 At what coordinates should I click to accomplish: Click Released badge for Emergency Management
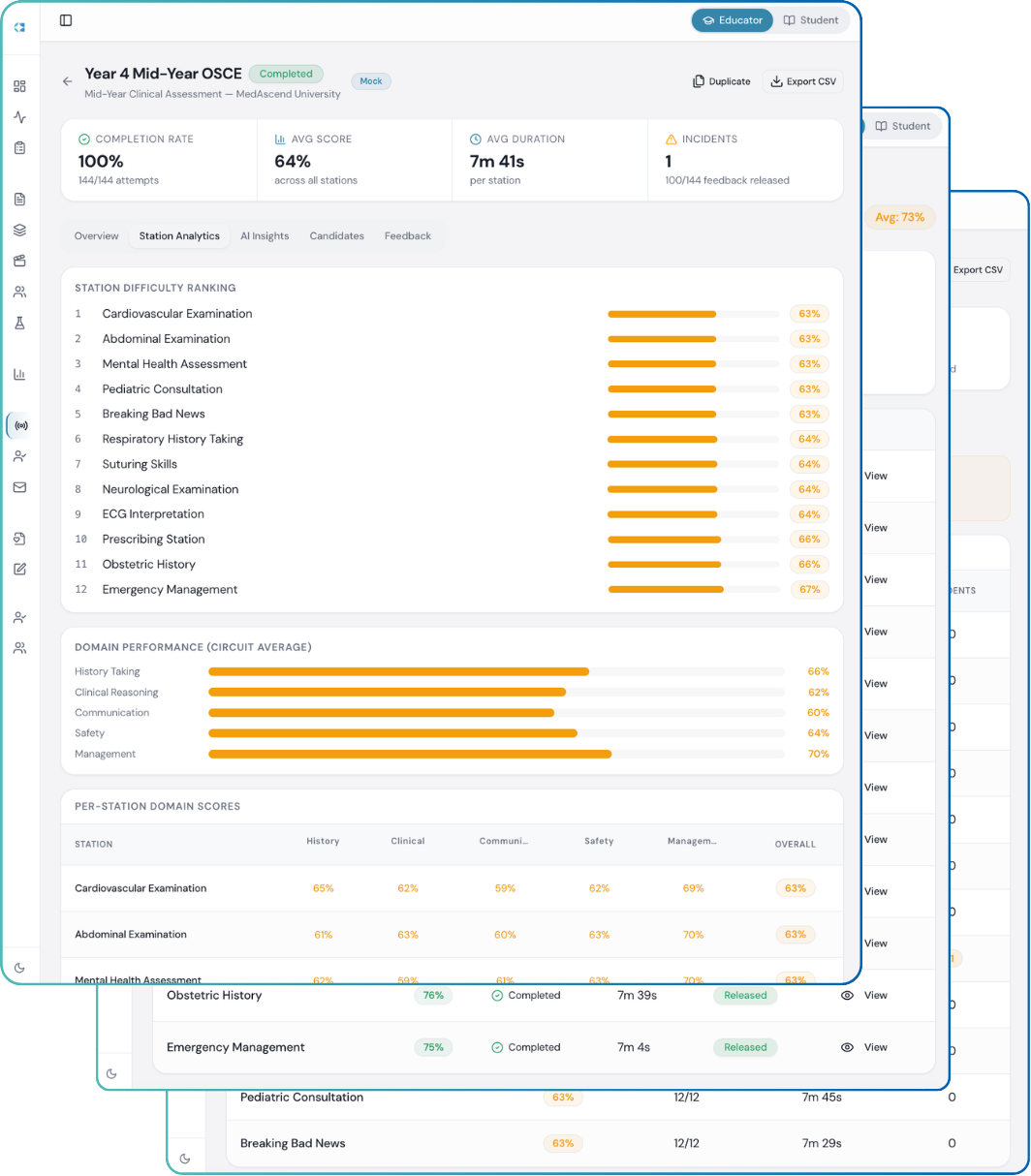tap(745, 1047)
